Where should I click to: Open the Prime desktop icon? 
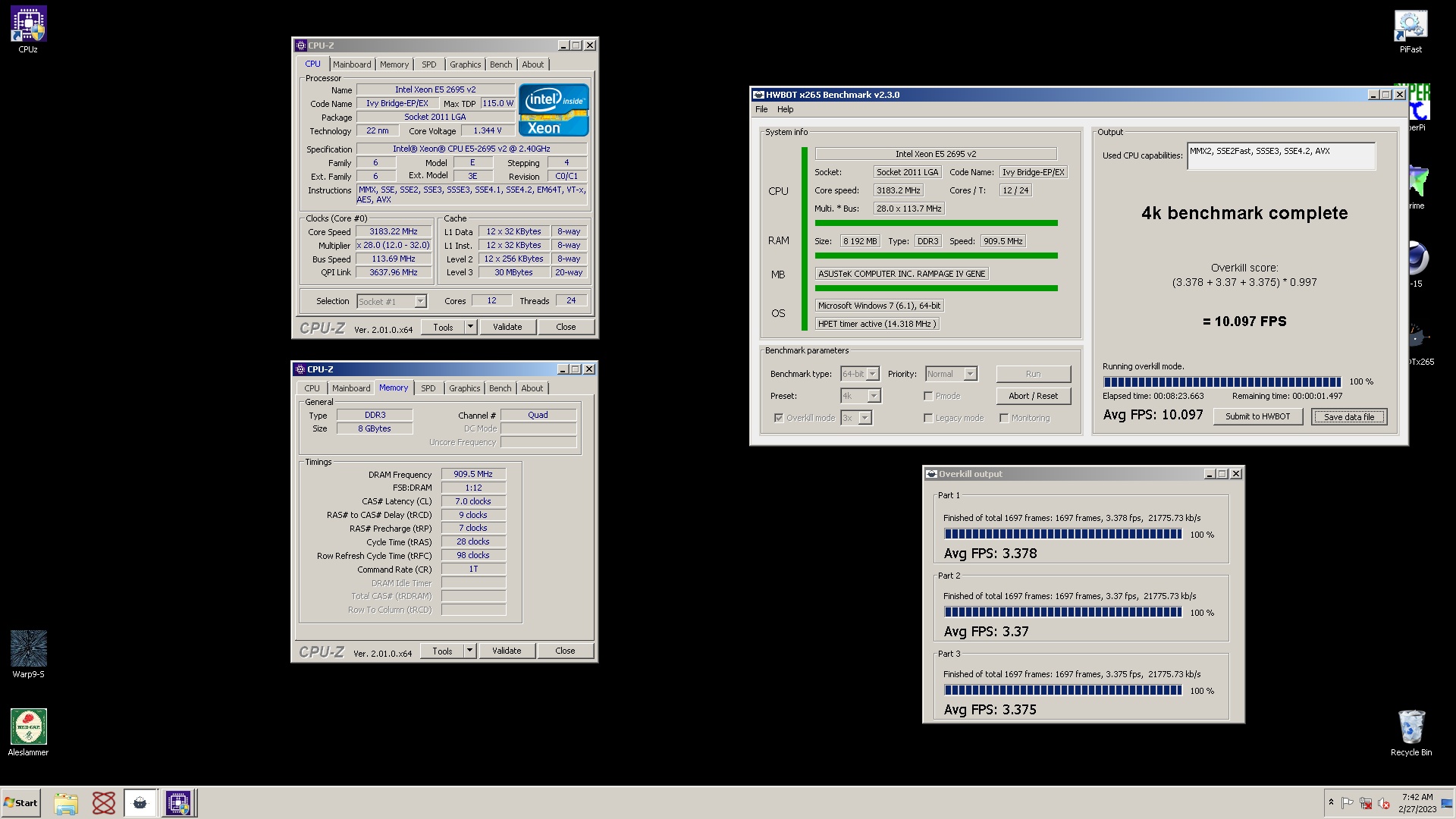tap(1419, 187)
